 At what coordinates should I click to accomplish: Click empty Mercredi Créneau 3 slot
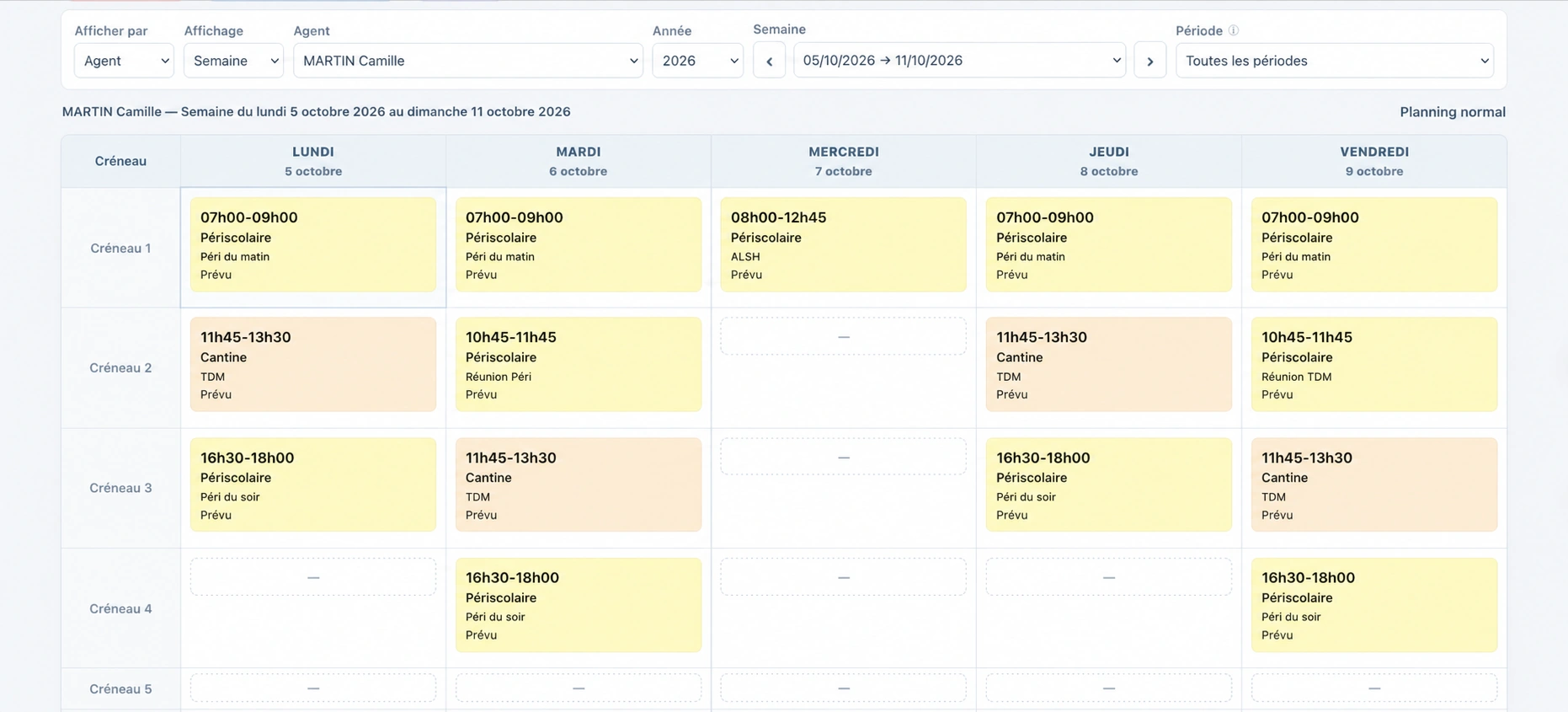(844, 458)
